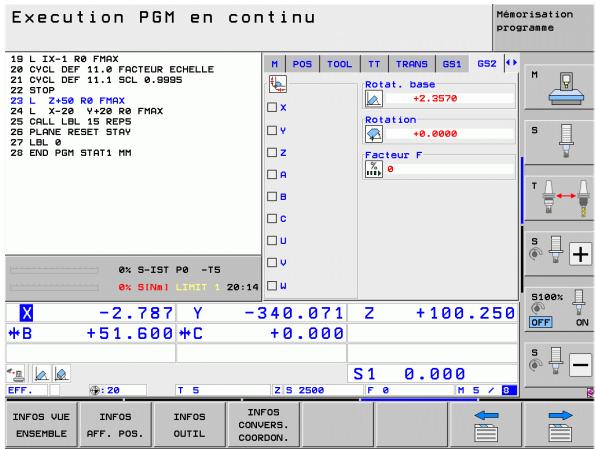595x449 pixels.
Task: Select INFOS AFF. POS. soft key
Action: 115,425
